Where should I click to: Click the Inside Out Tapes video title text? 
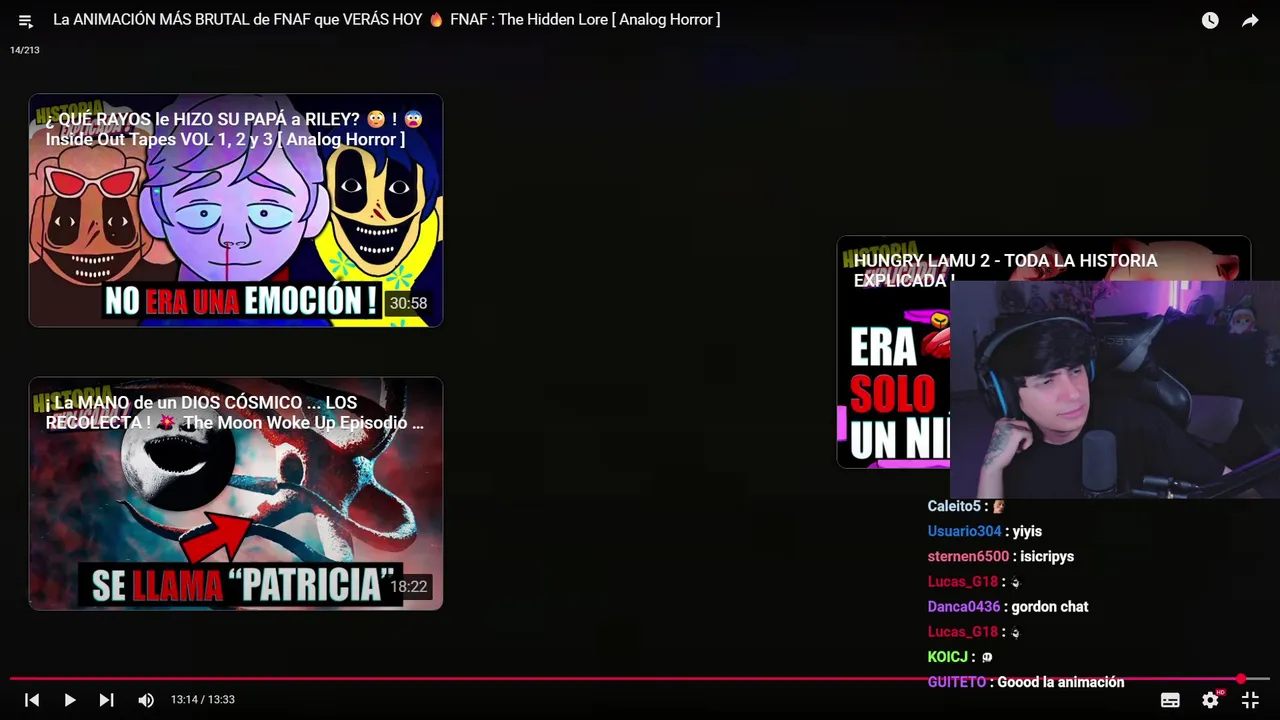coord(234,129)
